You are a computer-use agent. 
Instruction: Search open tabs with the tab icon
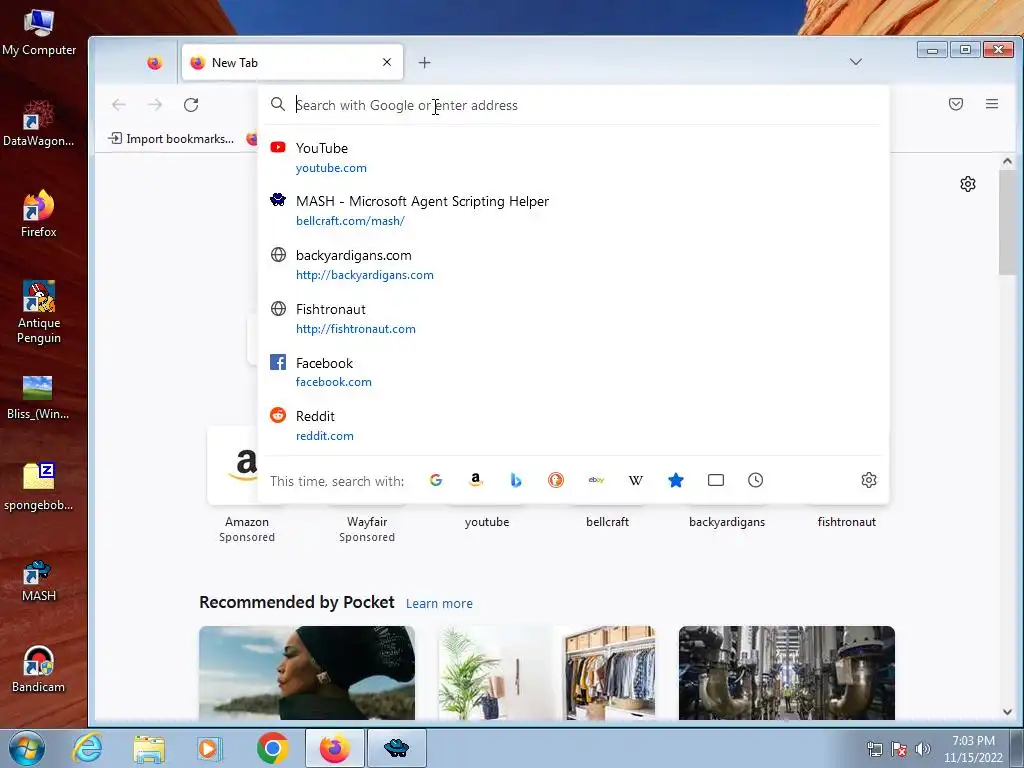(x=716, y=481)
